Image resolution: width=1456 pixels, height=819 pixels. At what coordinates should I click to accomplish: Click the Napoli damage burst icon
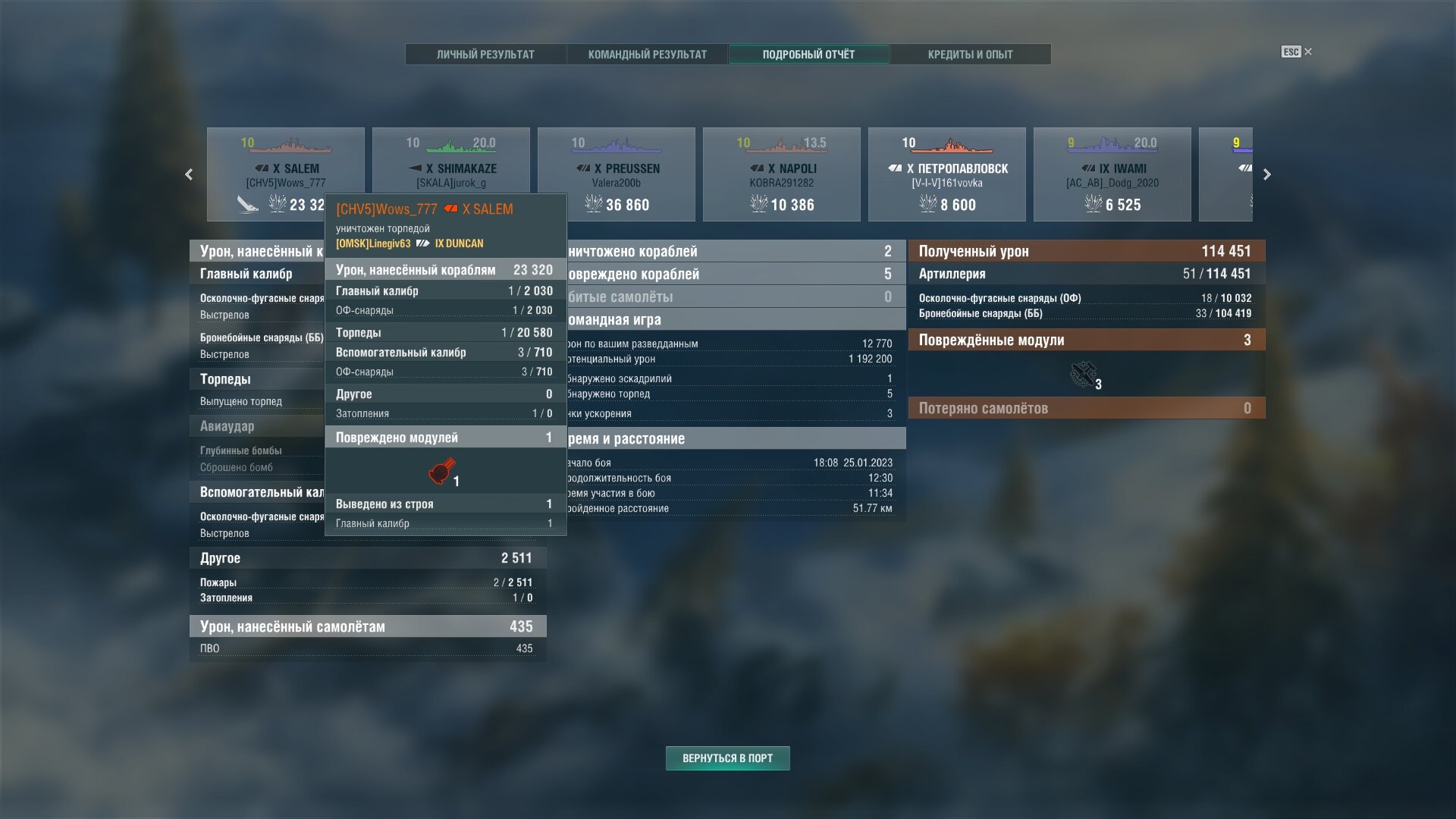[759, 203]
